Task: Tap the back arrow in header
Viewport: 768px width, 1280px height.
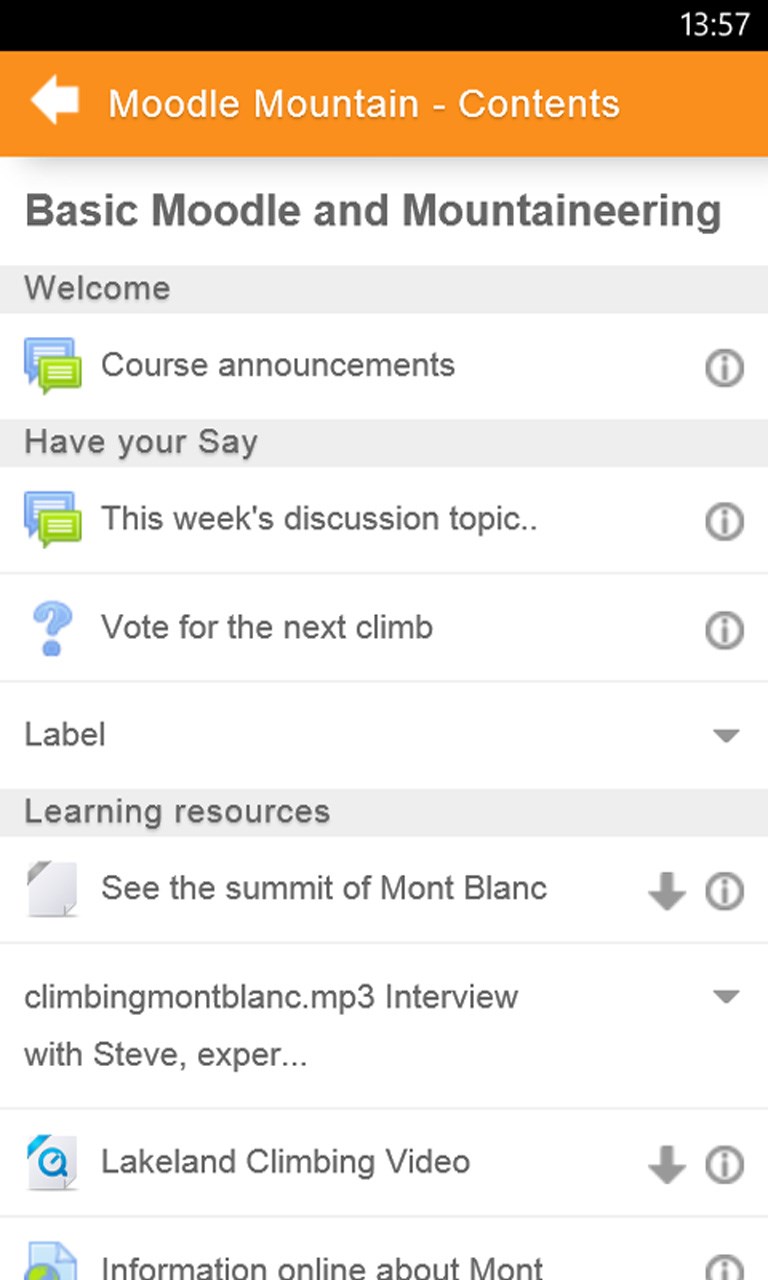Action: (55, 102)
